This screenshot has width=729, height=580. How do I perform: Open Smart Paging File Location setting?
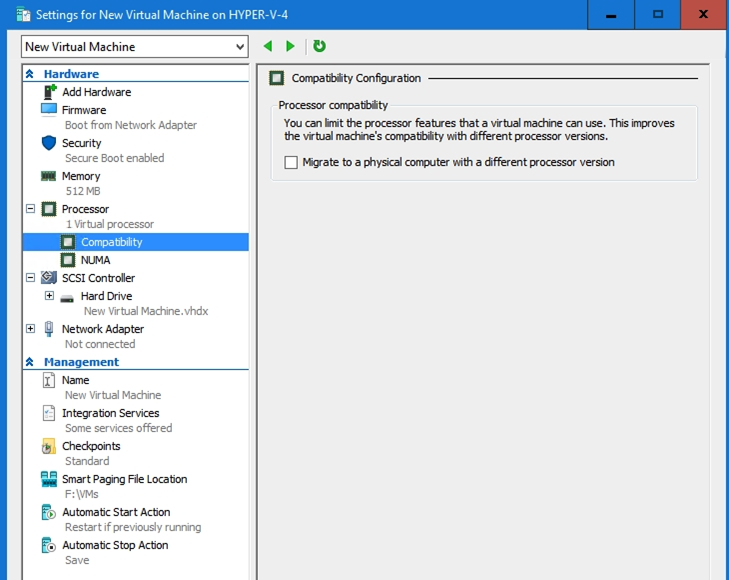(x=124, y=479)
